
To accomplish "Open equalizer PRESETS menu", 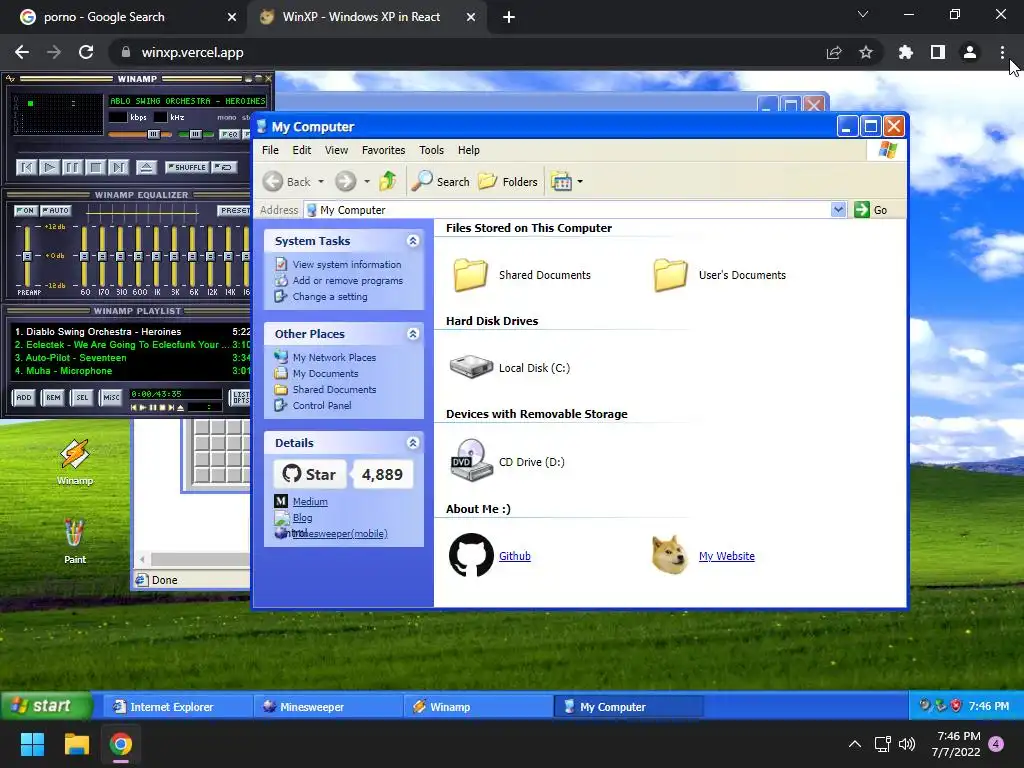I will click(x=234, y=210).
